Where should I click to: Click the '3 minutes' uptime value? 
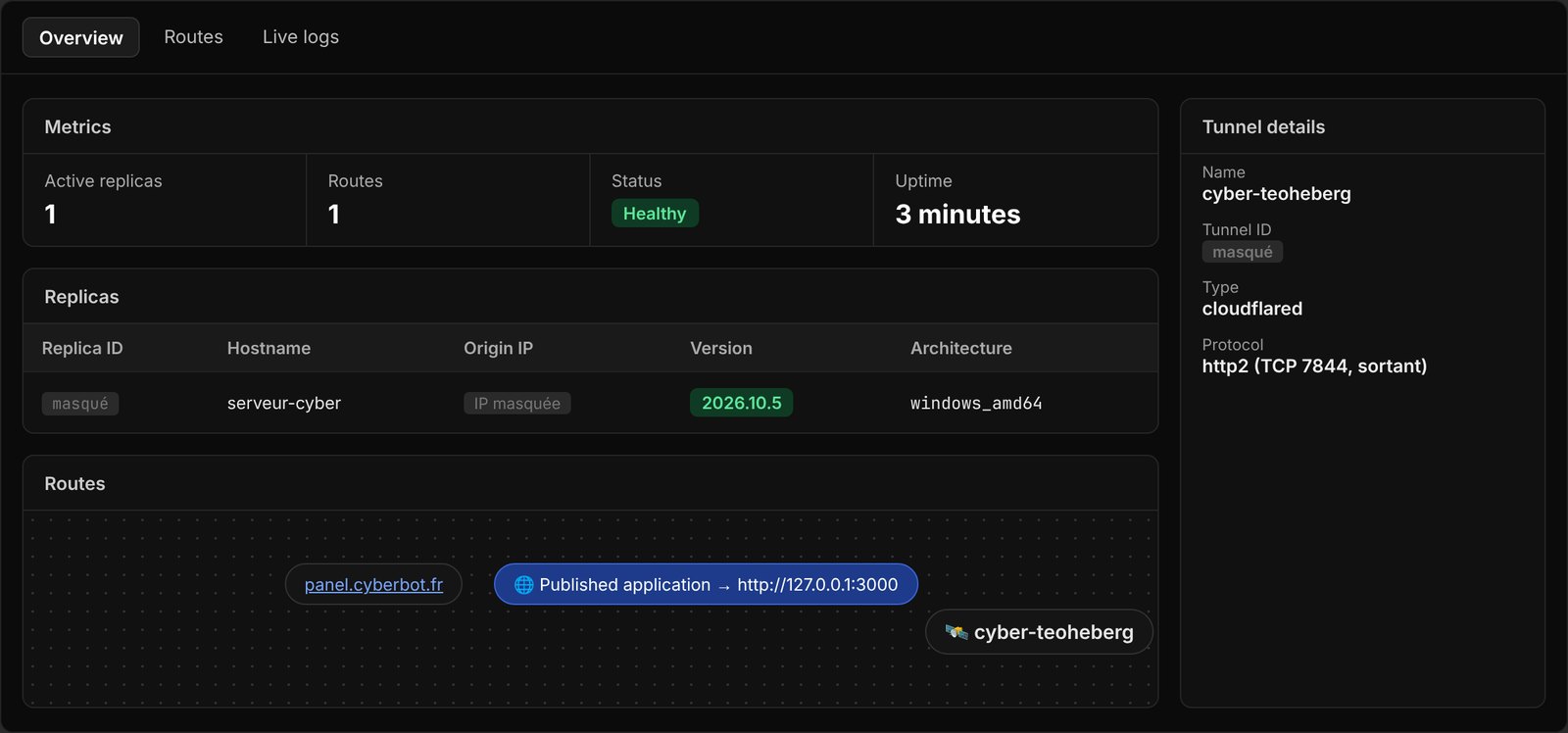(x=957, y=215)
